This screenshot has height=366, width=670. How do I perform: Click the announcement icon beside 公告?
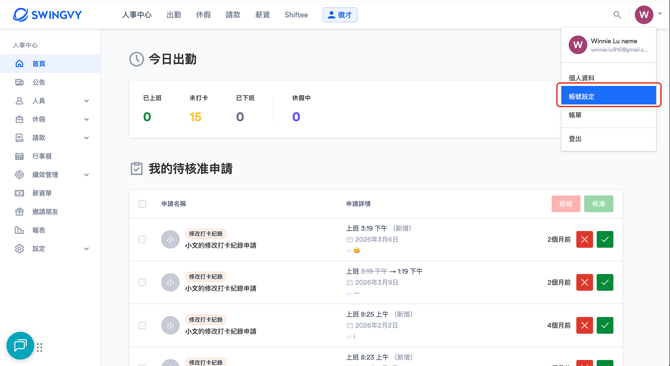tap(19, 82)
